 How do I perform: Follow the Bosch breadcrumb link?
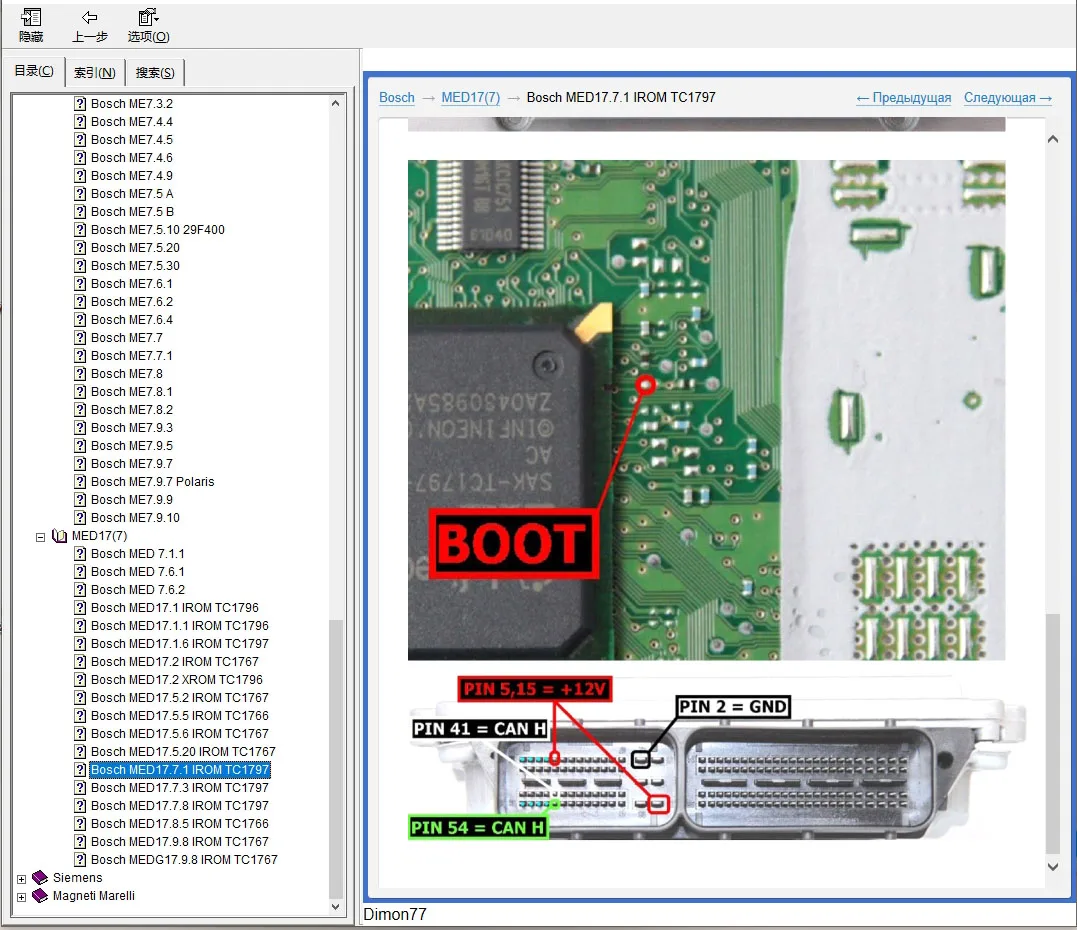397,97
